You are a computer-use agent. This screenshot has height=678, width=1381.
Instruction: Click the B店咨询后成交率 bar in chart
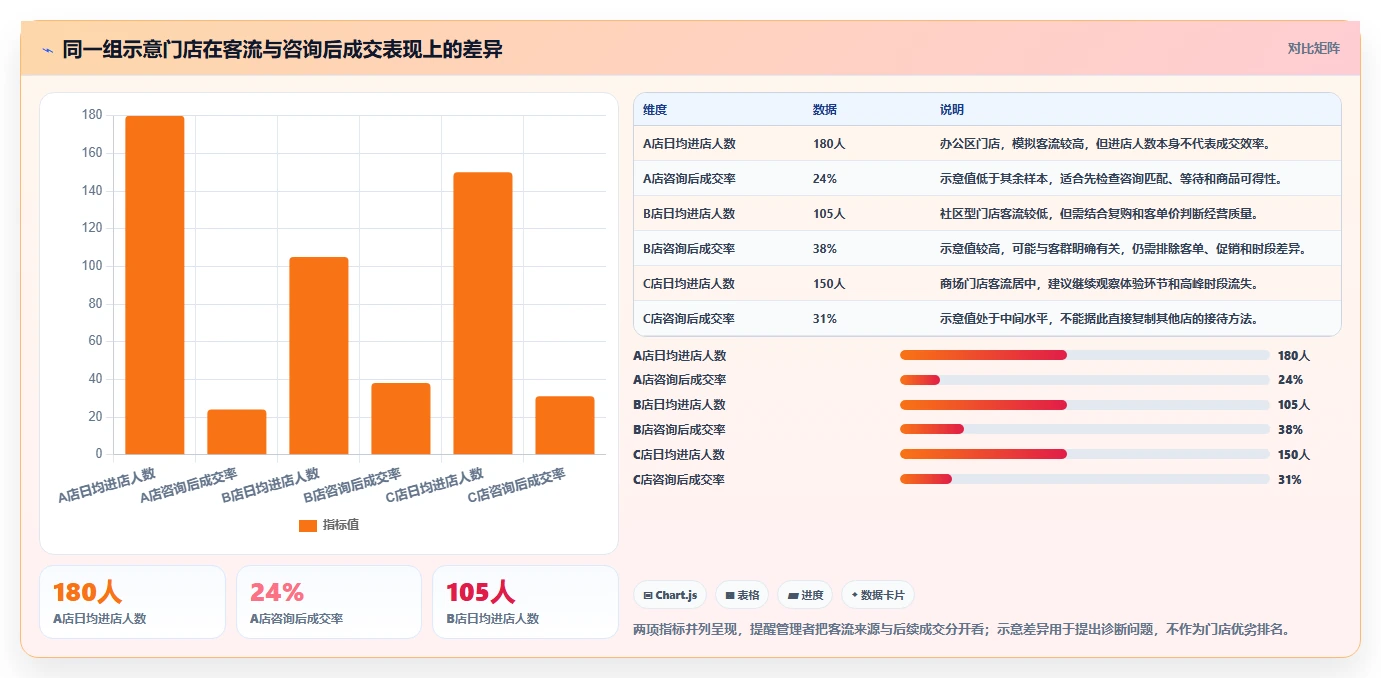[x=401, y=419]
